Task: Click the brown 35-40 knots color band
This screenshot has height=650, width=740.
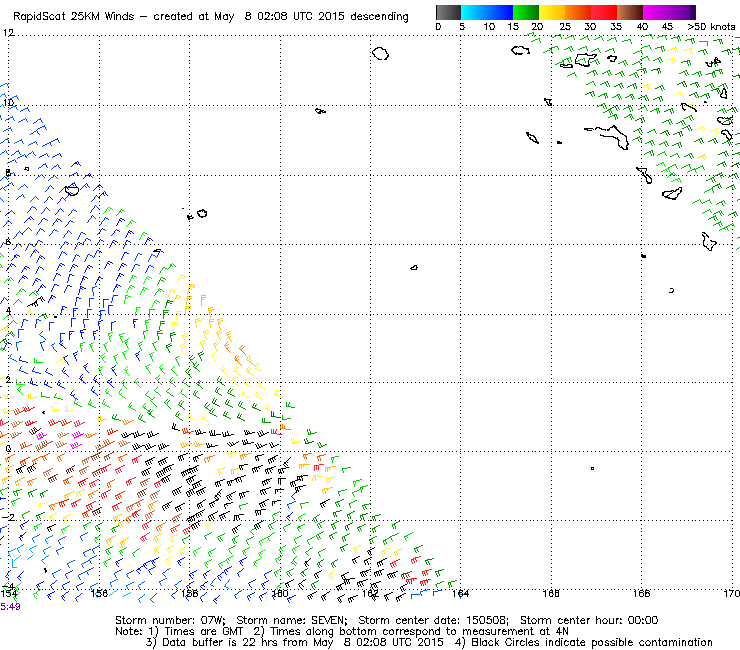Action: 630,12
